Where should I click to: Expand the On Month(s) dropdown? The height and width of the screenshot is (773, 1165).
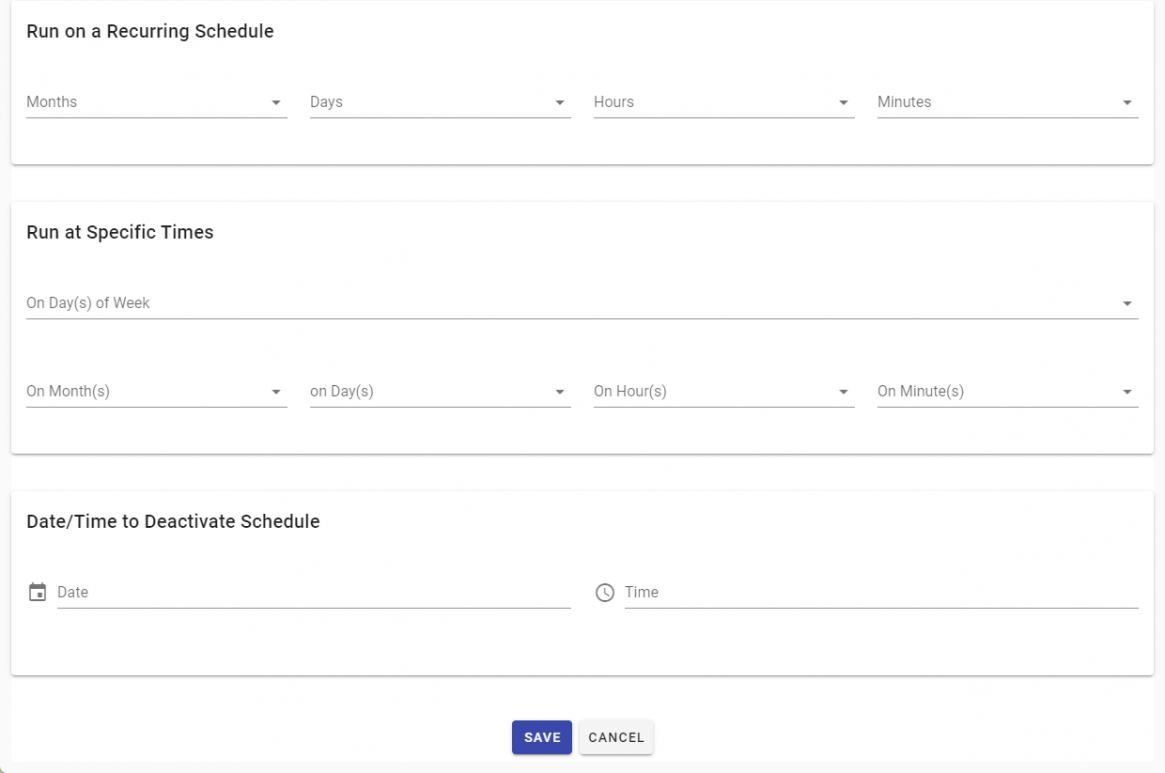point(157,392)
